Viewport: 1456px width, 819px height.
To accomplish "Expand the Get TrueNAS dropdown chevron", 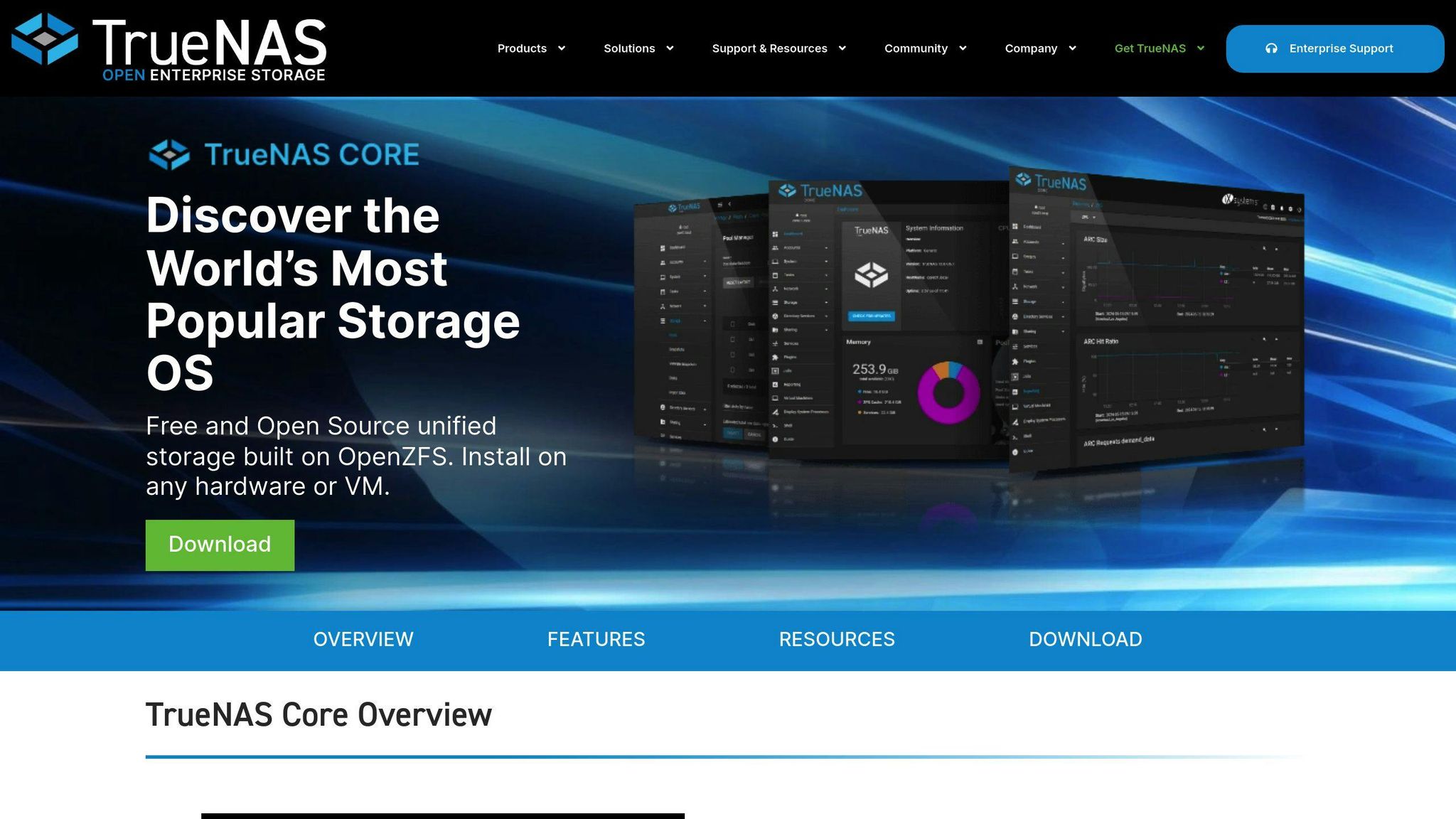I will pos(1200,48).
